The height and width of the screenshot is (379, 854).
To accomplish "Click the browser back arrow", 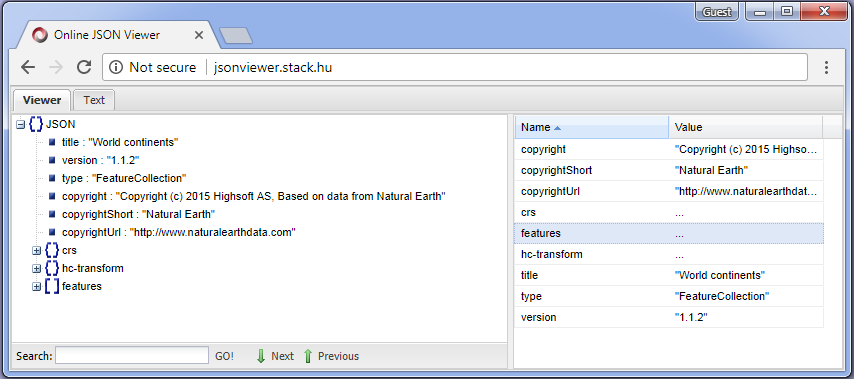I will pos(28,68).
